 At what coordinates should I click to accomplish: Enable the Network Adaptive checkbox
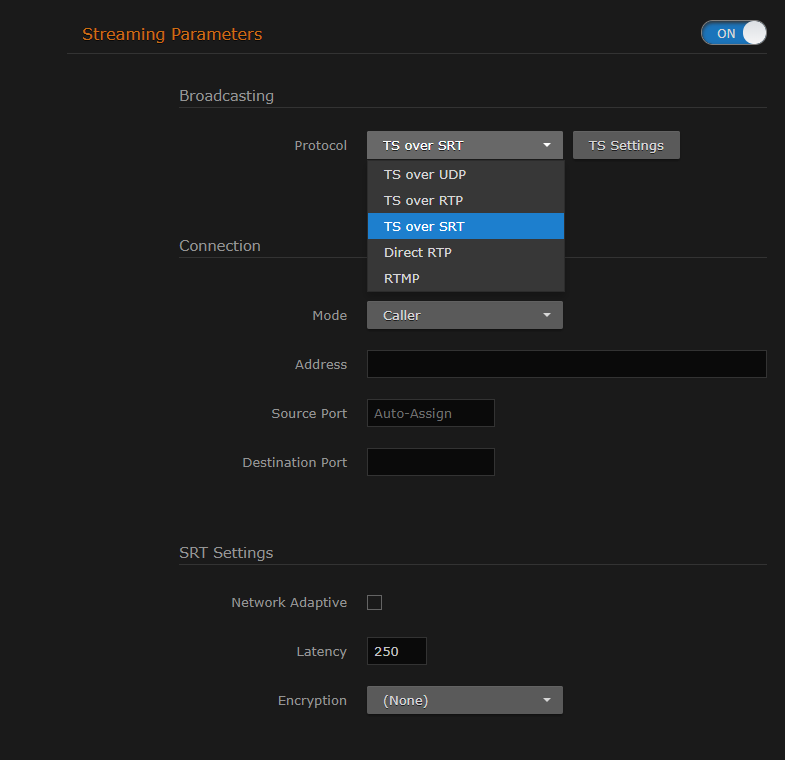[x=375, y=602]
